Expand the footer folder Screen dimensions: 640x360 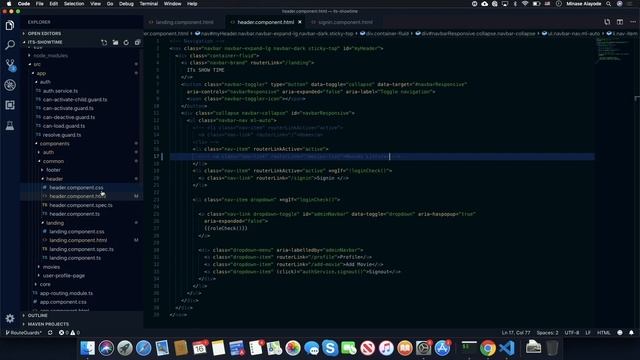pos(53,170)
